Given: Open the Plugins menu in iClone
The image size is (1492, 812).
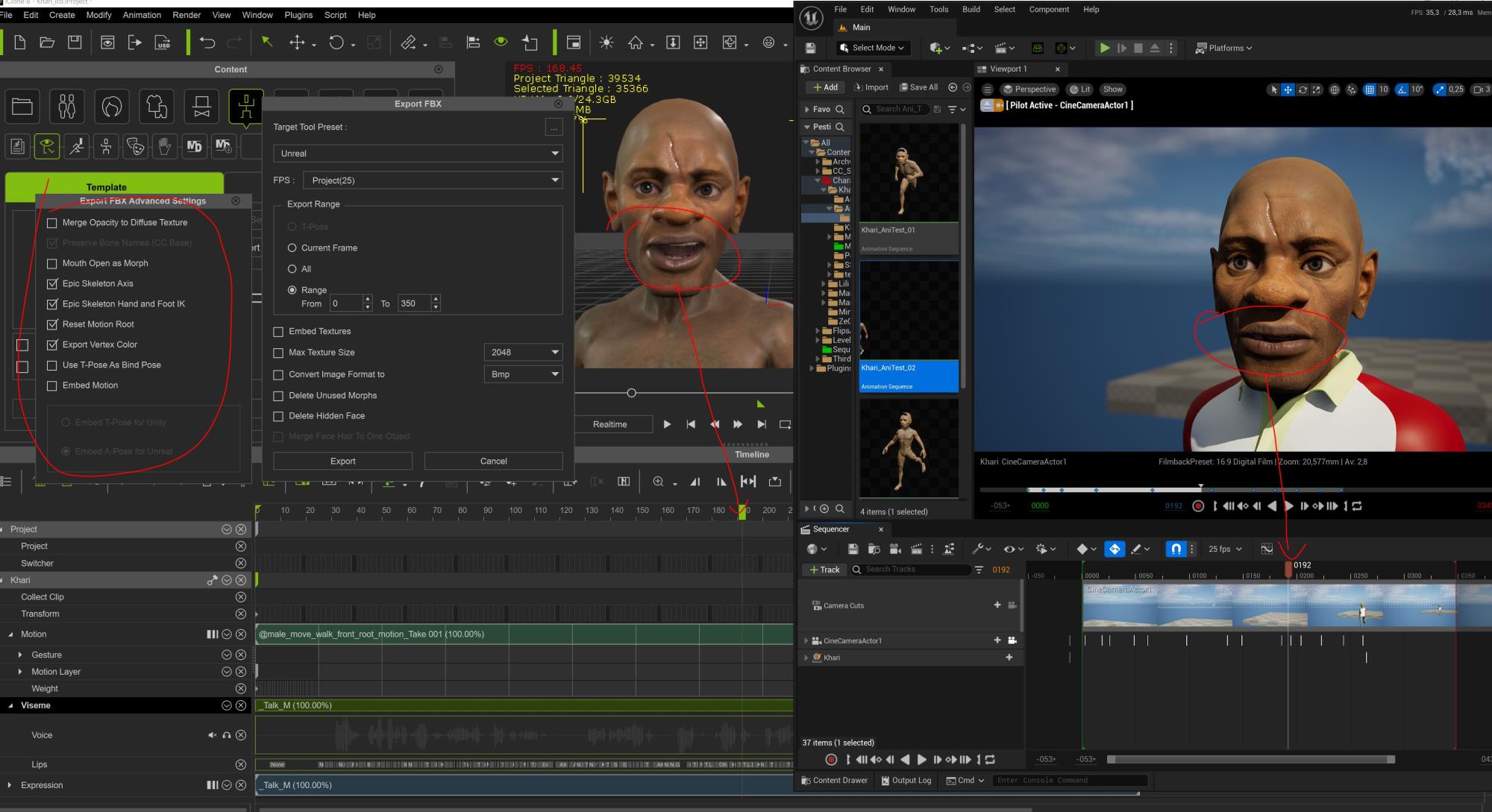Looking at the screenshot, I should [x=298, y=15].
